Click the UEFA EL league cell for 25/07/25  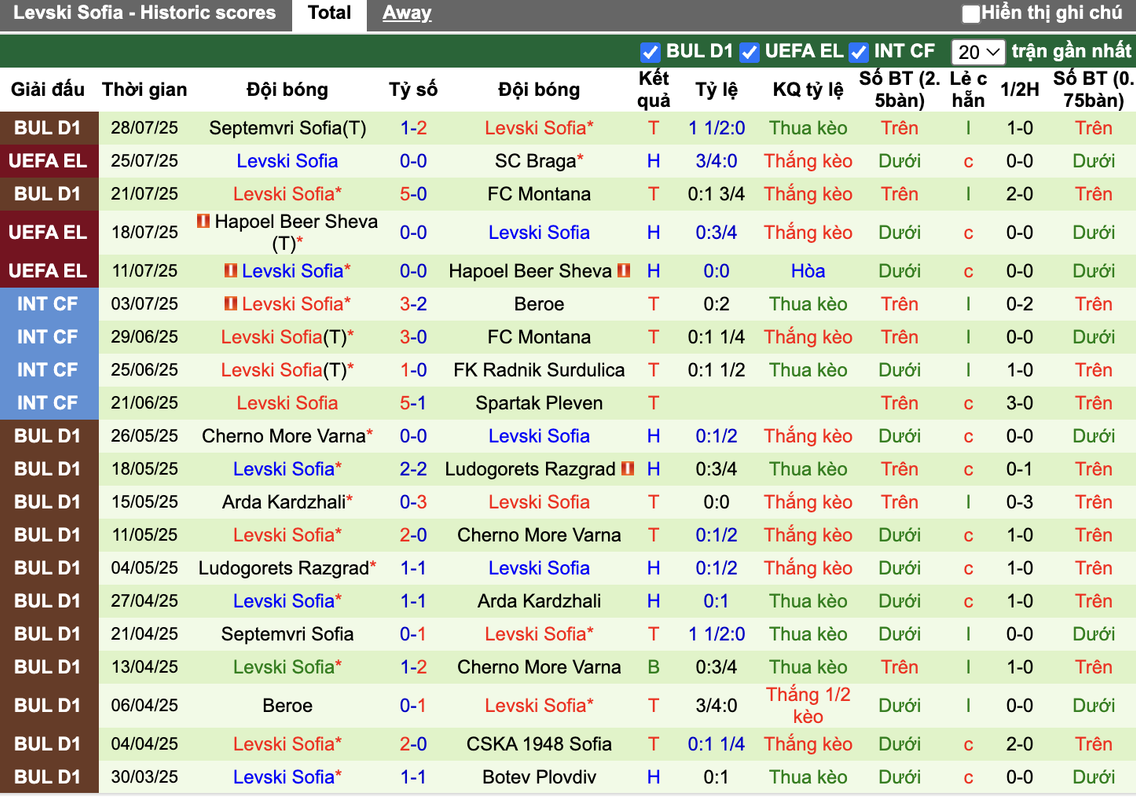click(x=48, y=161)
